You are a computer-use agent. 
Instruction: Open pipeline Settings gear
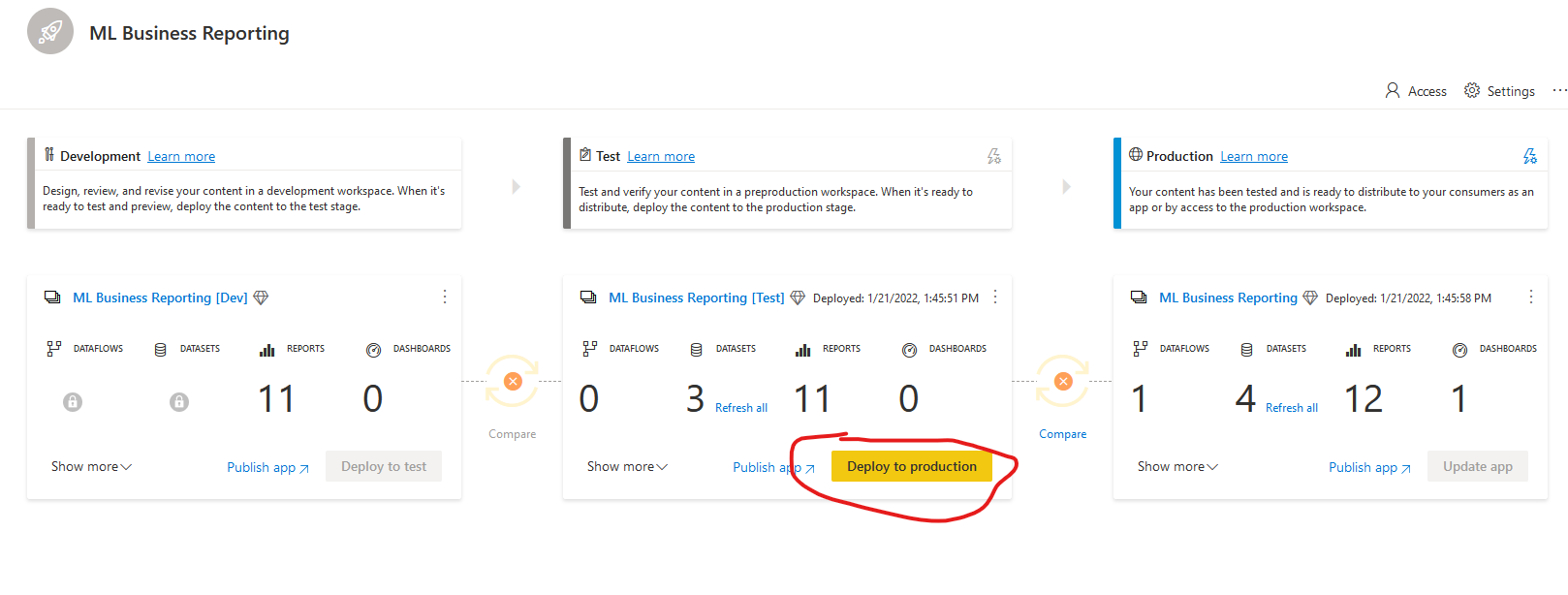(x=1499, y=91)
